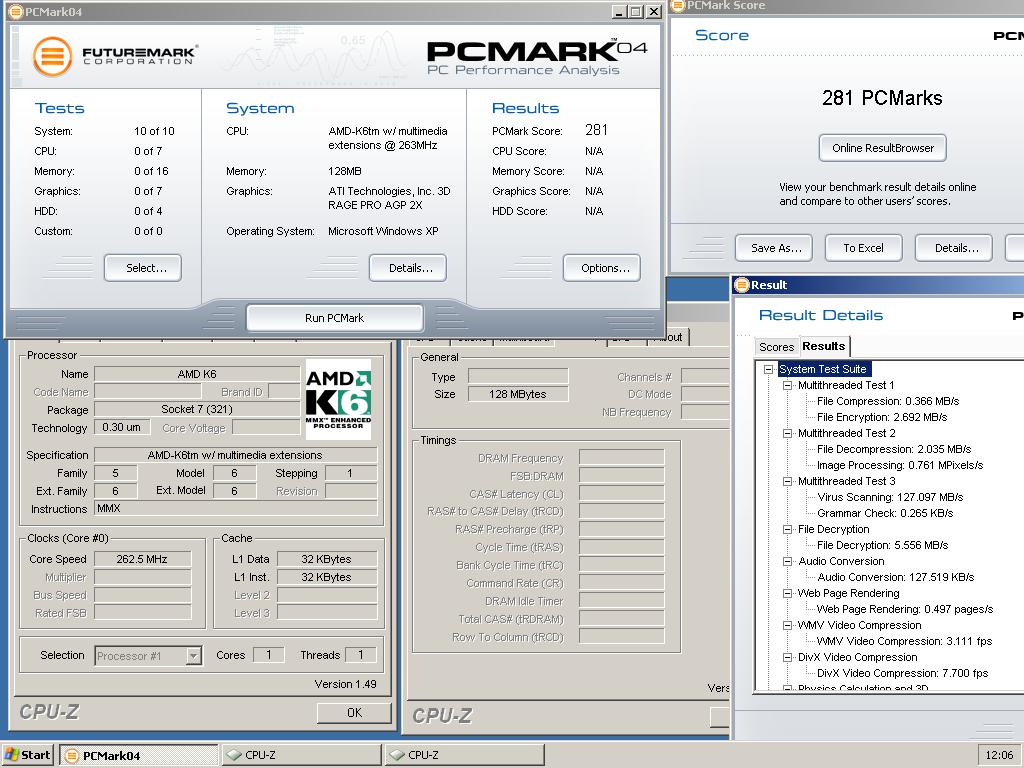Click the CPU Name field AMD K6
Image resolution: width=1024 pixels, height=768 pixels.
click(x=197, y=374)
